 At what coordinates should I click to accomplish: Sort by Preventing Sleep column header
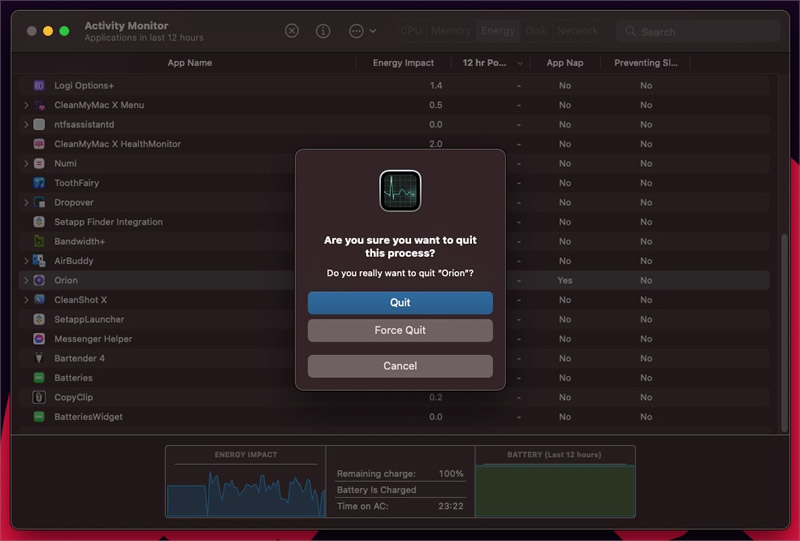(645, 63)
